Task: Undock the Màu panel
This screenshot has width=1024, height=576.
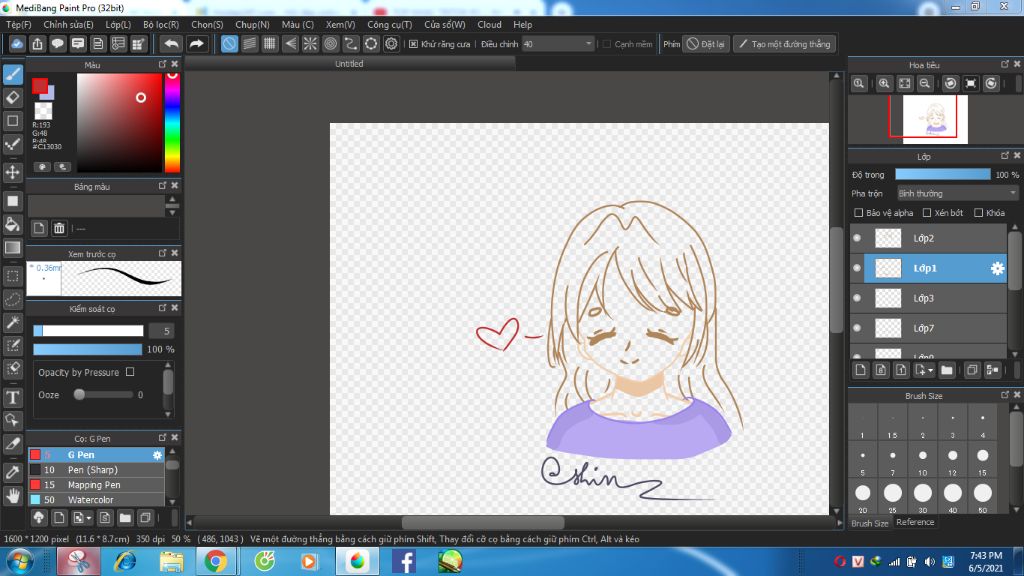Action: (x=163, y=64)
